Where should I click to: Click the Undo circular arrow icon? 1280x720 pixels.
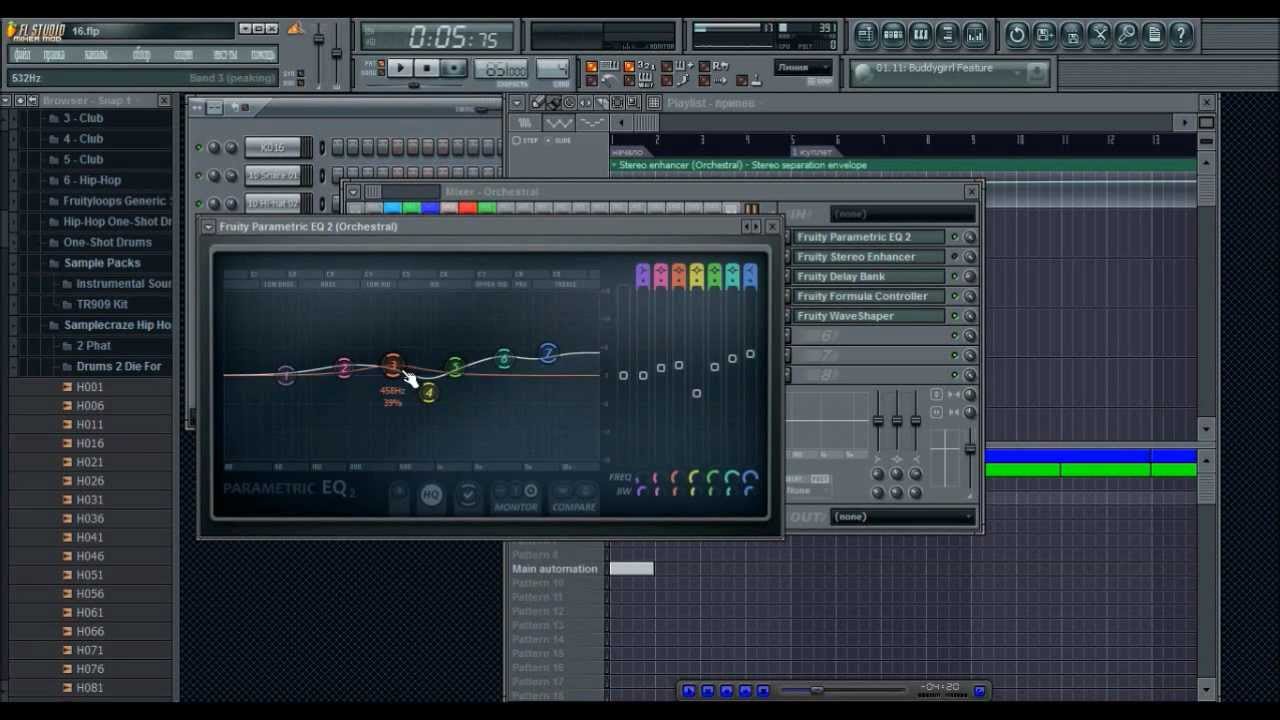pyautogui.click(x=1017, y=35)
